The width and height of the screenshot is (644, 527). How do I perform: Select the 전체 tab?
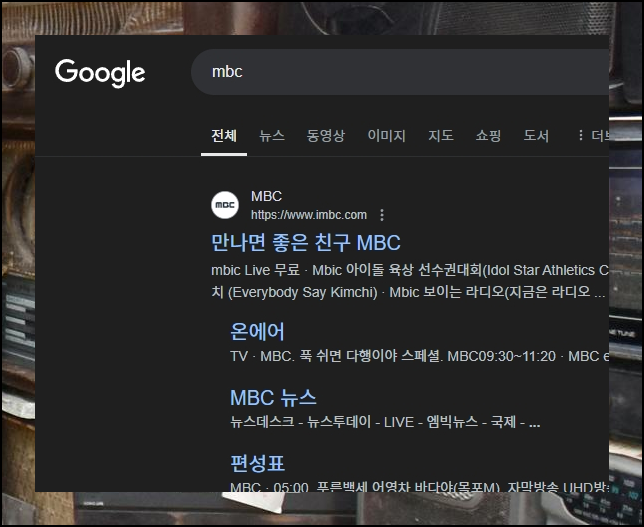pyautogui.click(x=224, y=136)
